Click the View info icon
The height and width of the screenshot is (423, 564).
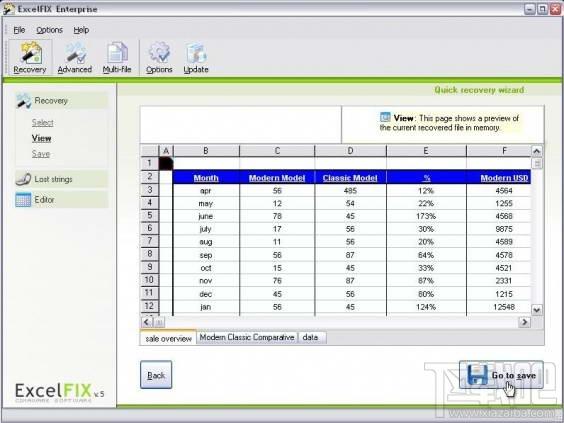click(385, 117)
